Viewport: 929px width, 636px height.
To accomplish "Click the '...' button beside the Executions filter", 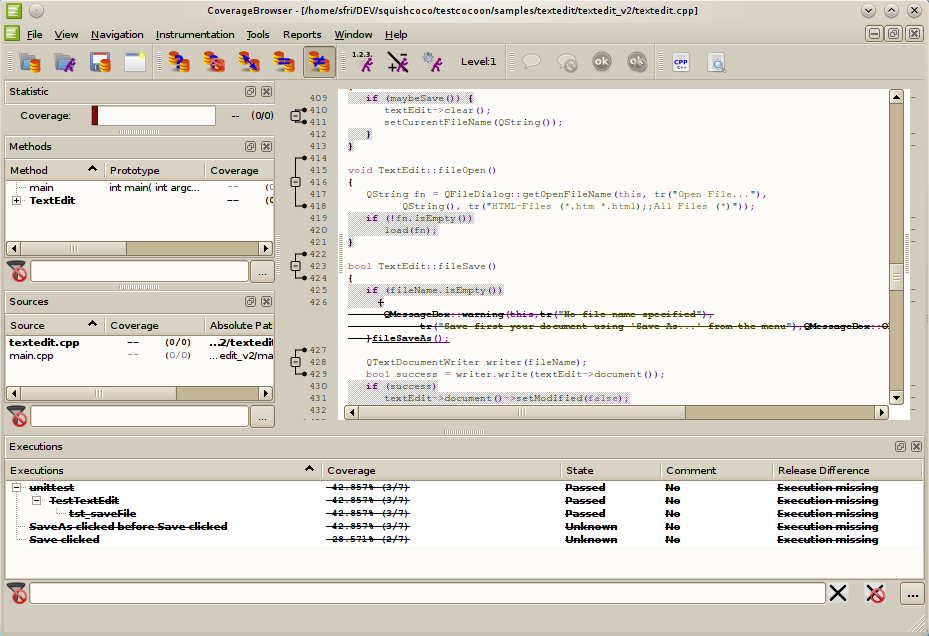I will tap(911, 593).
